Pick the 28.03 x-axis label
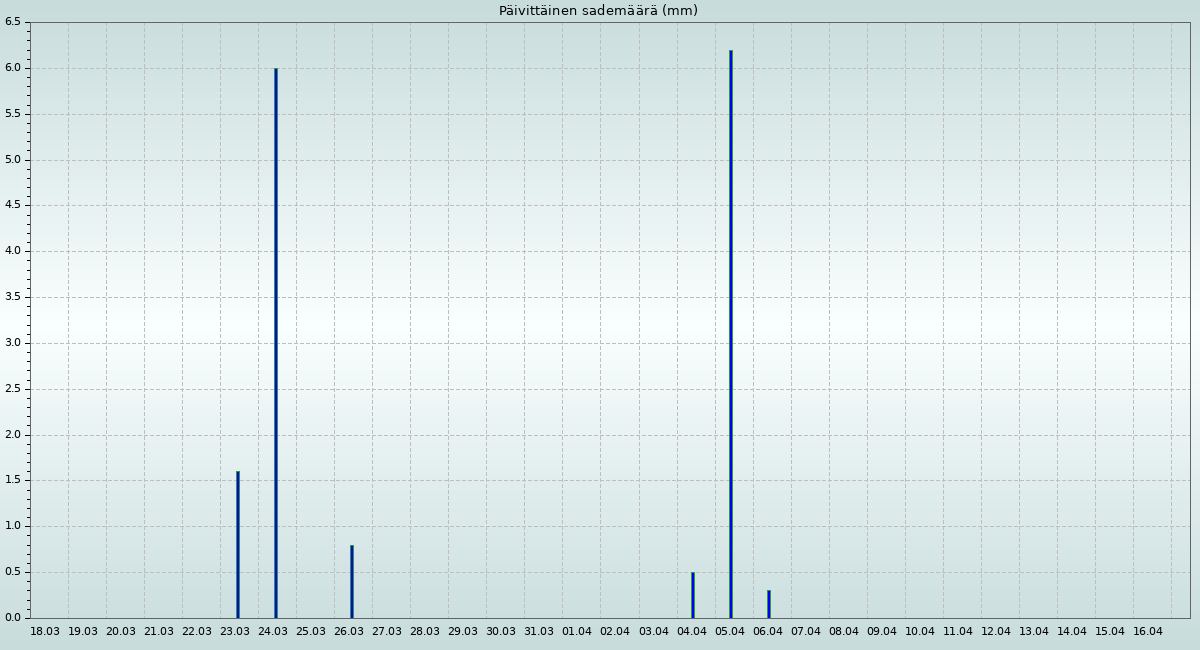 tap(425, 632)
